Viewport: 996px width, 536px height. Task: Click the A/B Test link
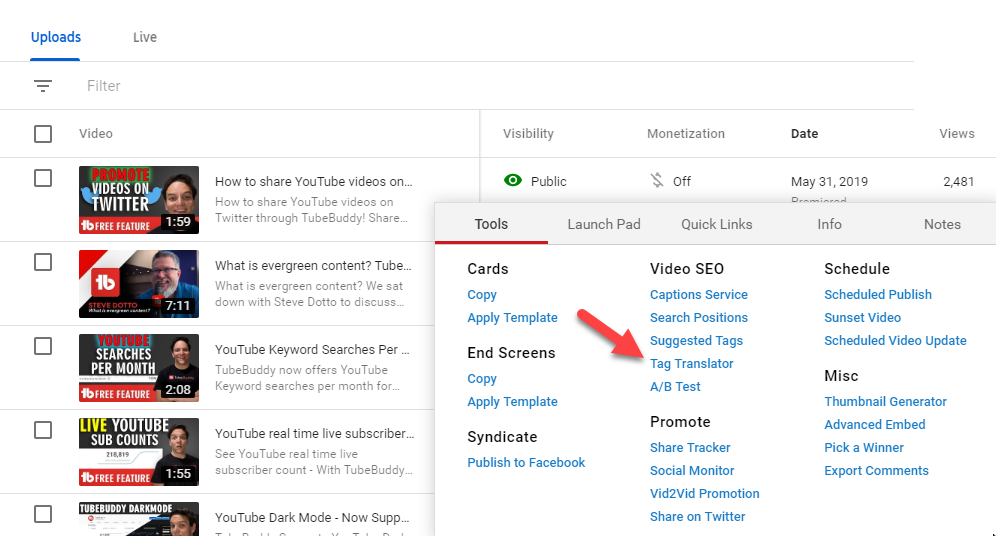pyautogui.click(x=675, y=387)
